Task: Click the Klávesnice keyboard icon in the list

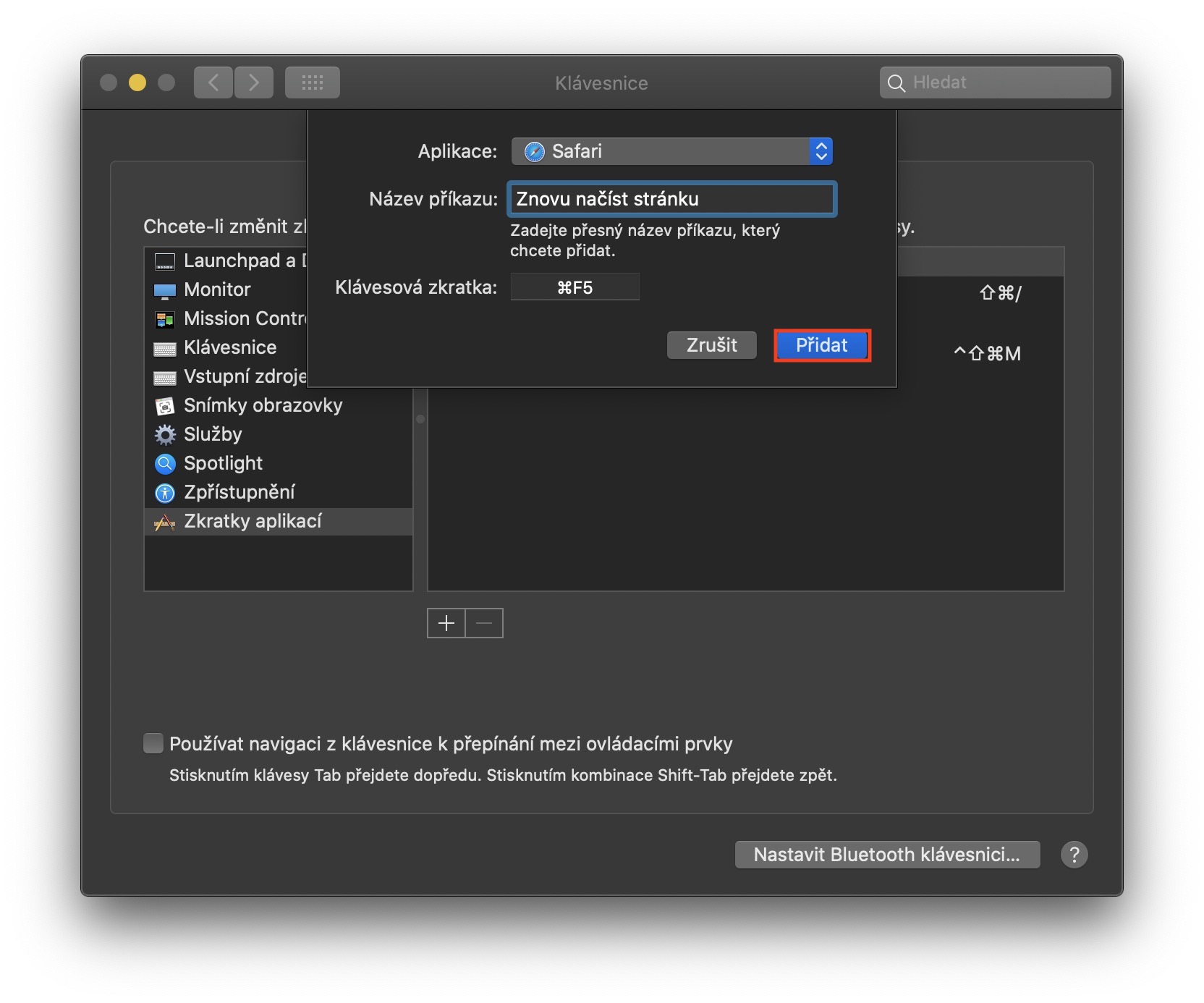Action: pos(165,349)
